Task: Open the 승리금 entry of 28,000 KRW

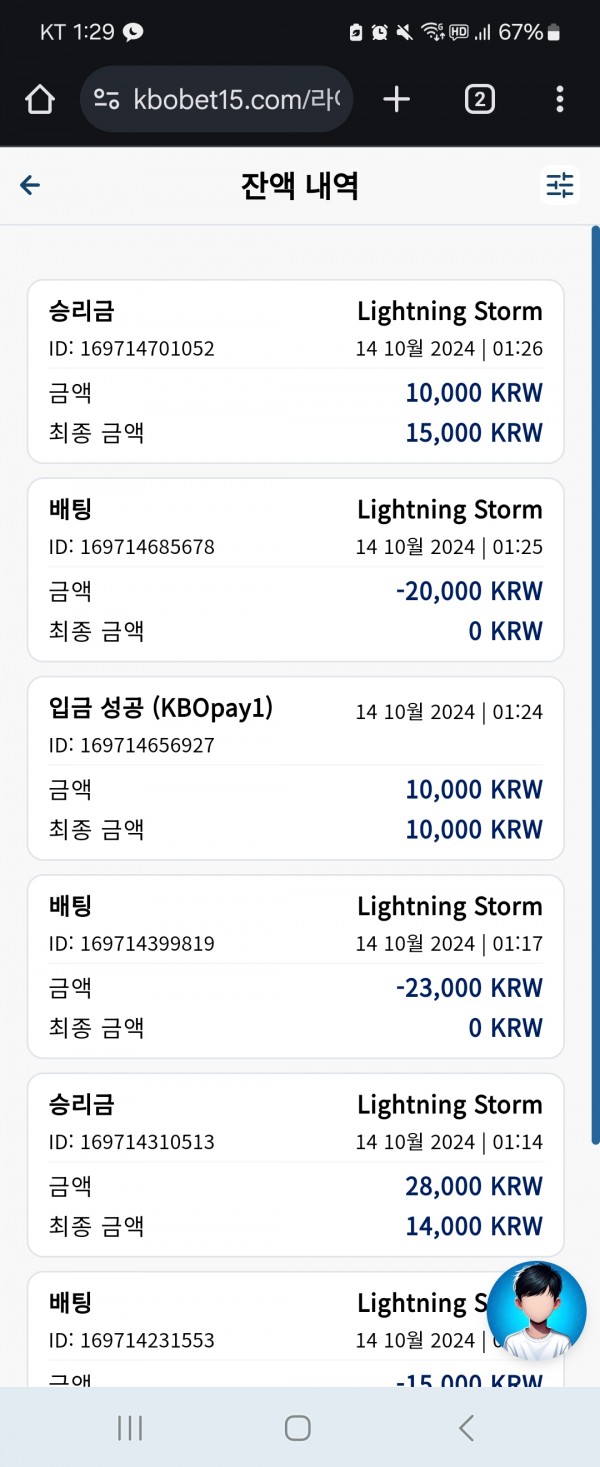Action: click(296, 1164)
